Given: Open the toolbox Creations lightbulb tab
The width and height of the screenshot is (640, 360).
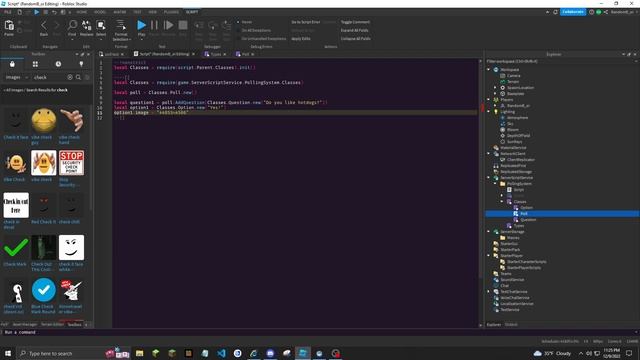Looking at the screenshot, I should pos(81,64).
